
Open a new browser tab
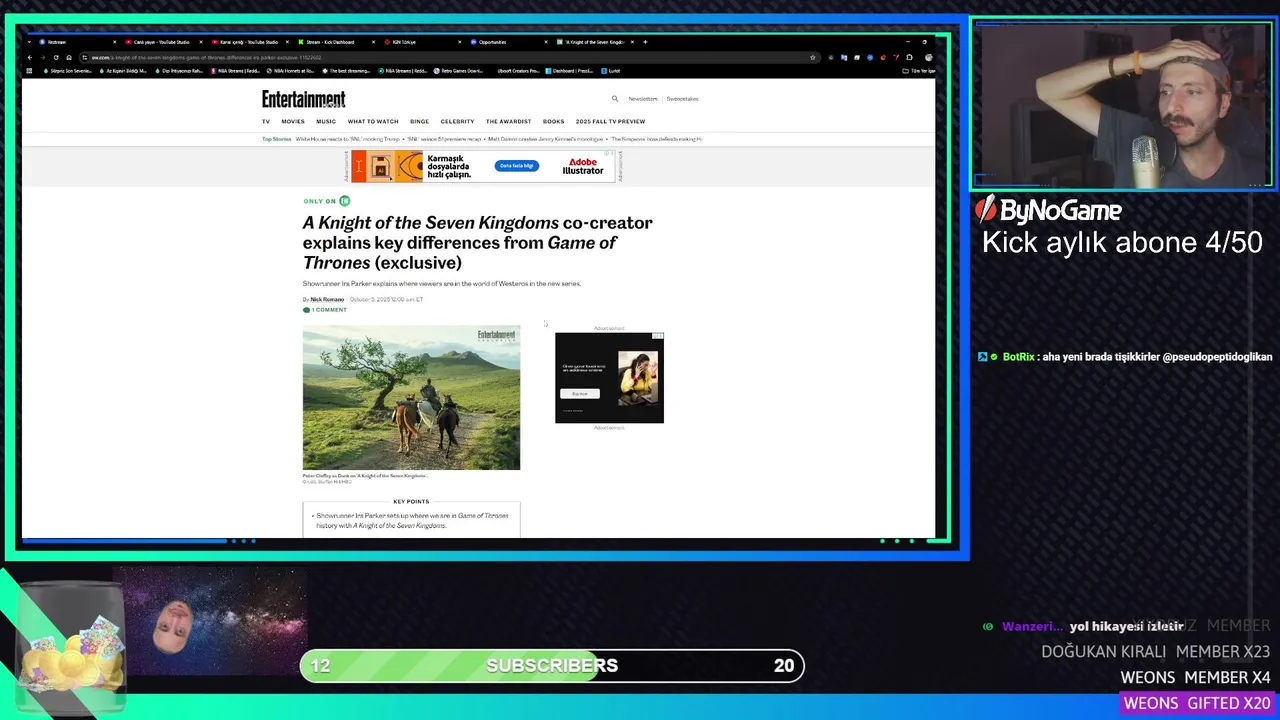point(645,42)
